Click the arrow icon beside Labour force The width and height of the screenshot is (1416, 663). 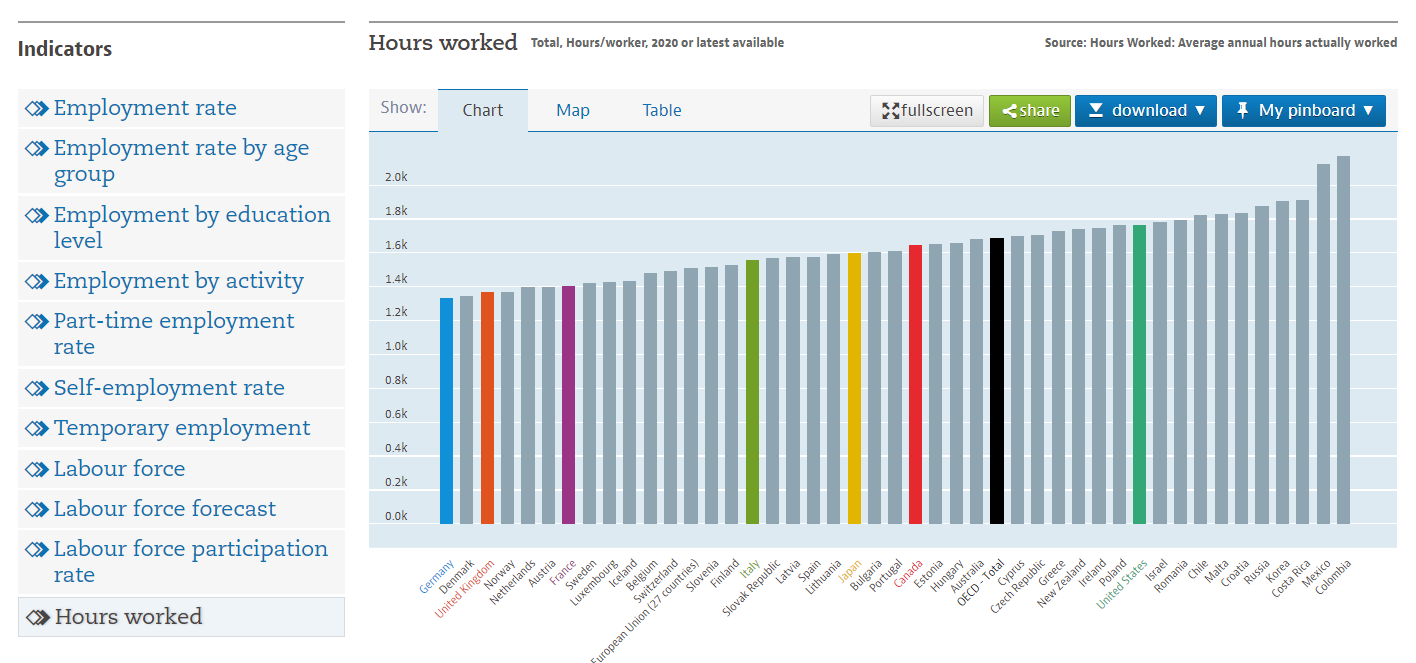point(37,469)
